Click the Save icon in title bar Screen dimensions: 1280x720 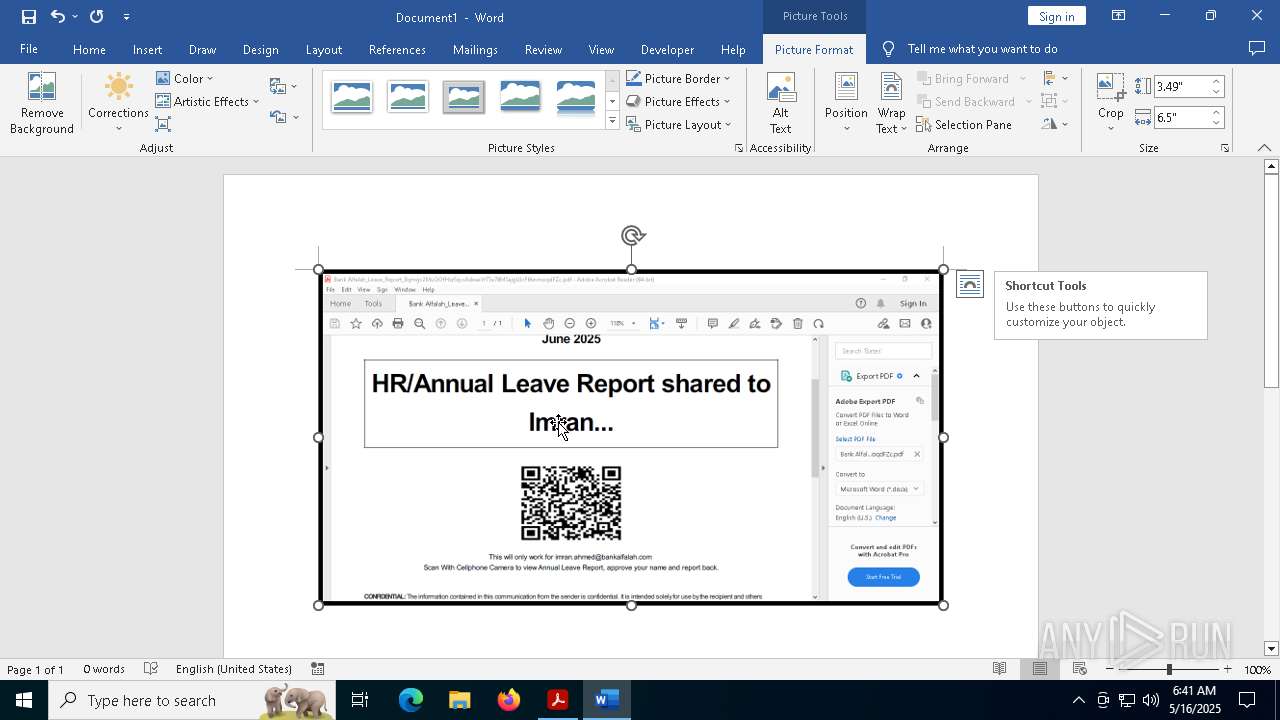point(29,17)
